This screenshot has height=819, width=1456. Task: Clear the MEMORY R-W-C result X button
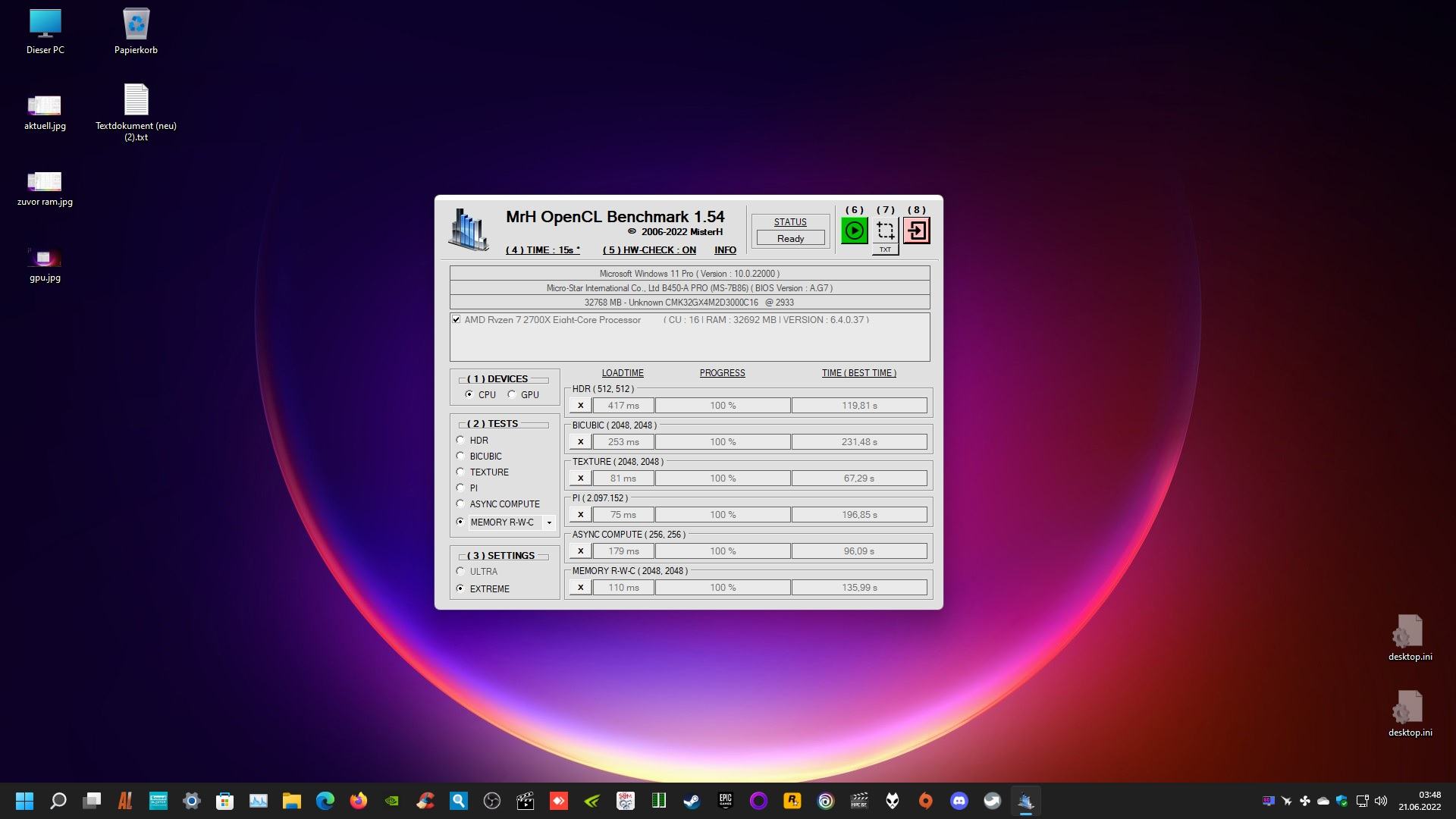coord(580,588)
